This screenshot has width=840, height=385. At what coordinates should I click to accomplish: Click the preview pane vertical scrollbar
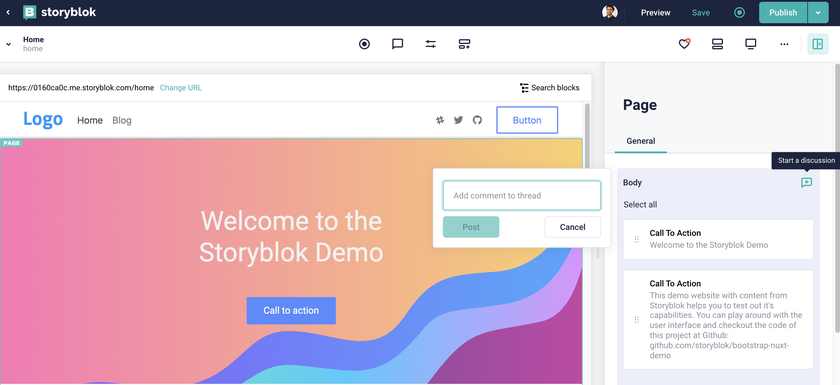click(587, 137)
